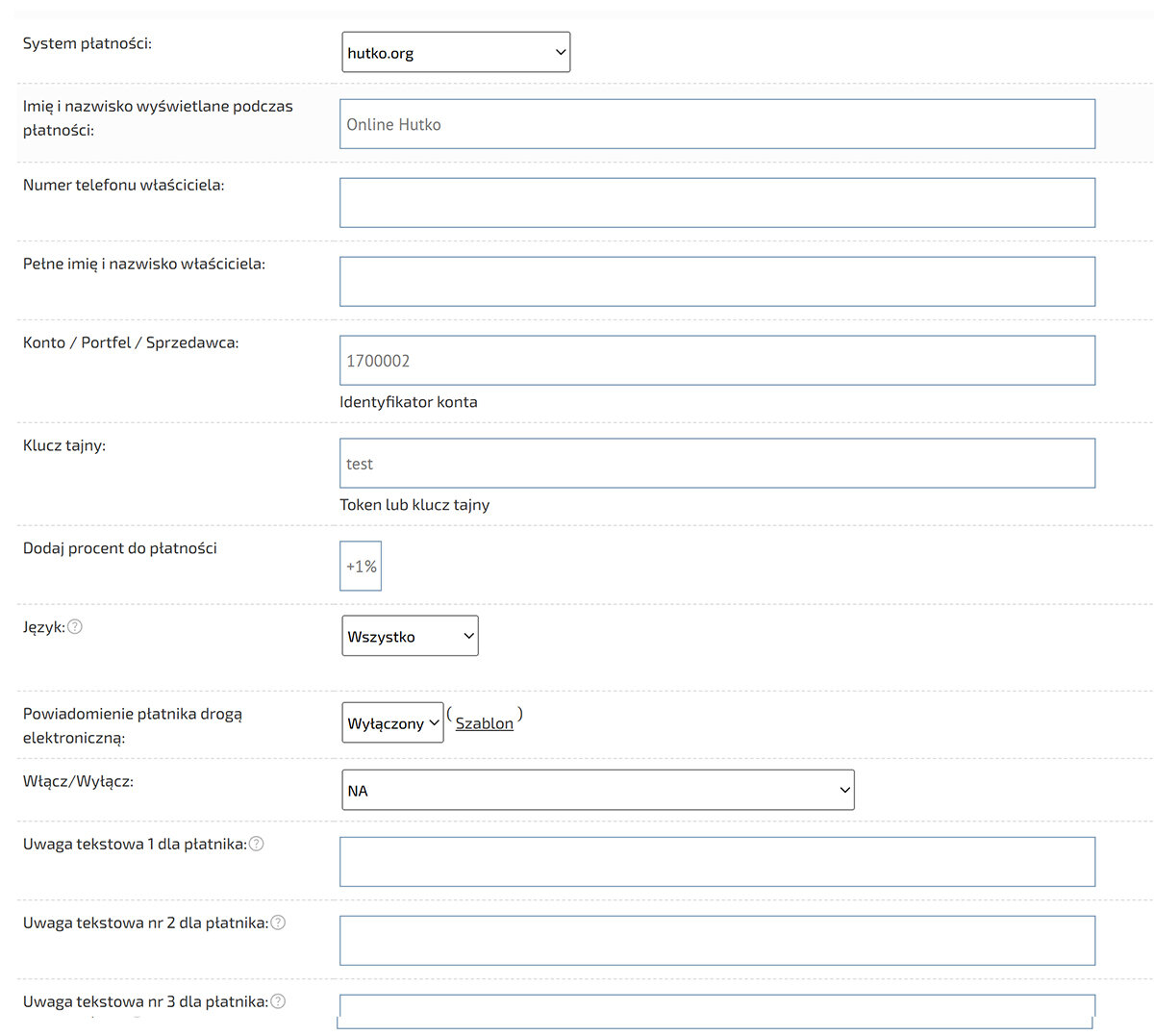Expand the Włącz/Wyłącz dropdown showing NA
Viewport: 1154px width, 1036px height.
point(597,791)
